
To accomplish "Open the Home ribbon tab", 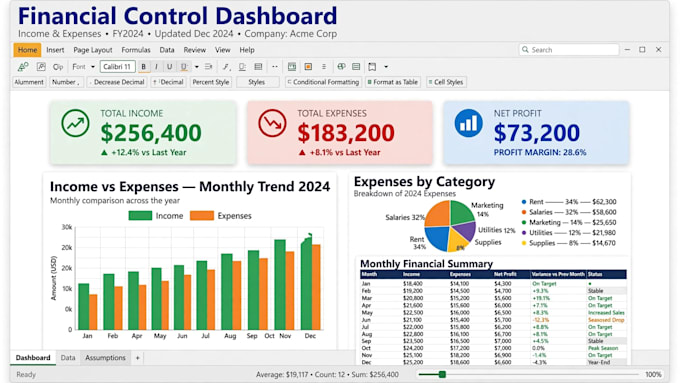I will (x=27, y=50).
